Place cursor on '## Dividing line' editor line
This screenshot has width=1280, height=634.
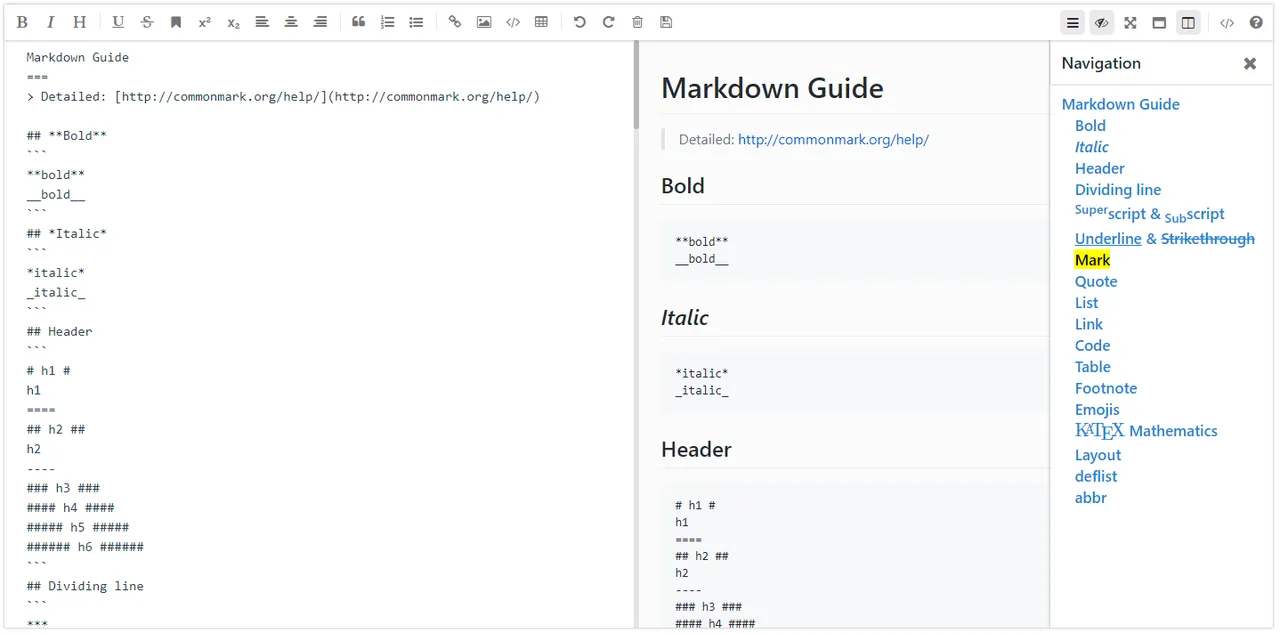click(85, 586)
